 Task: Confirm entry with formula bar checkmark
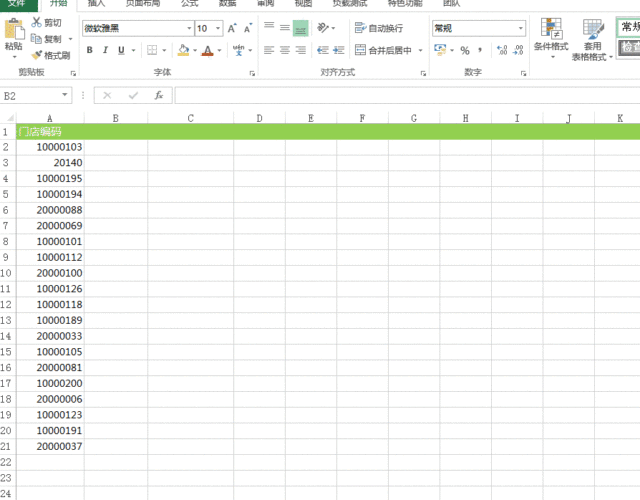[x=133, y=96]
